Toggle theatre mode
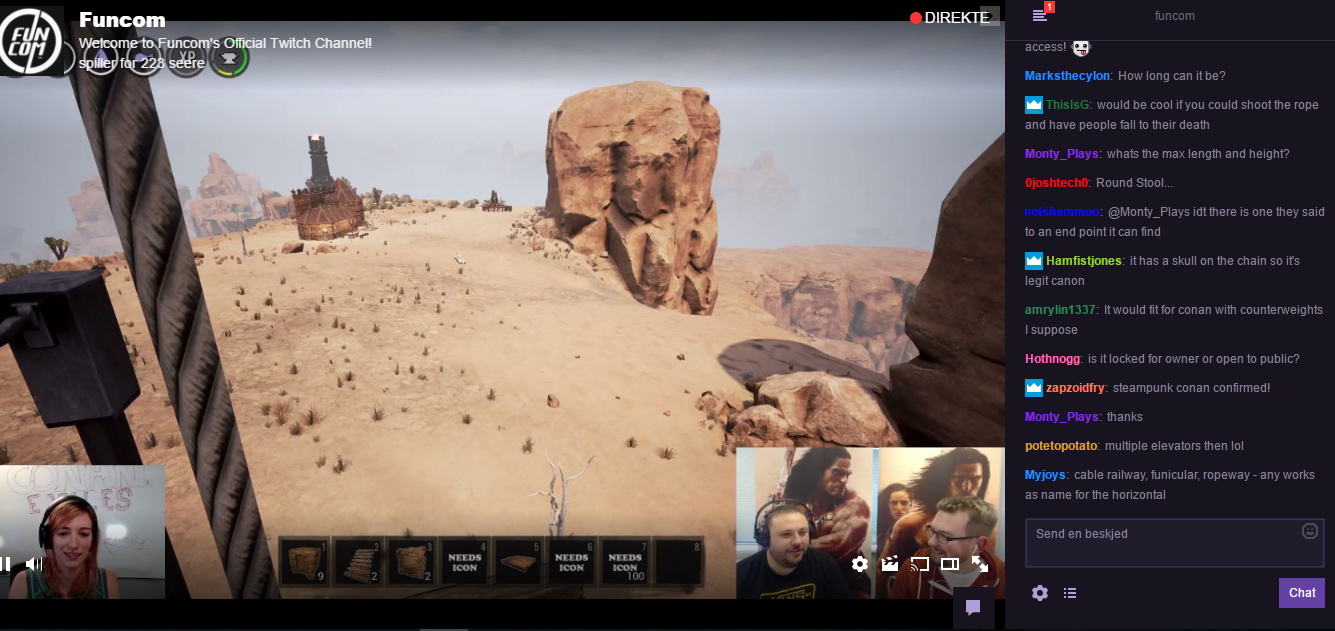The width and height of the screenshot is (1335, 631). coord(950,564)
